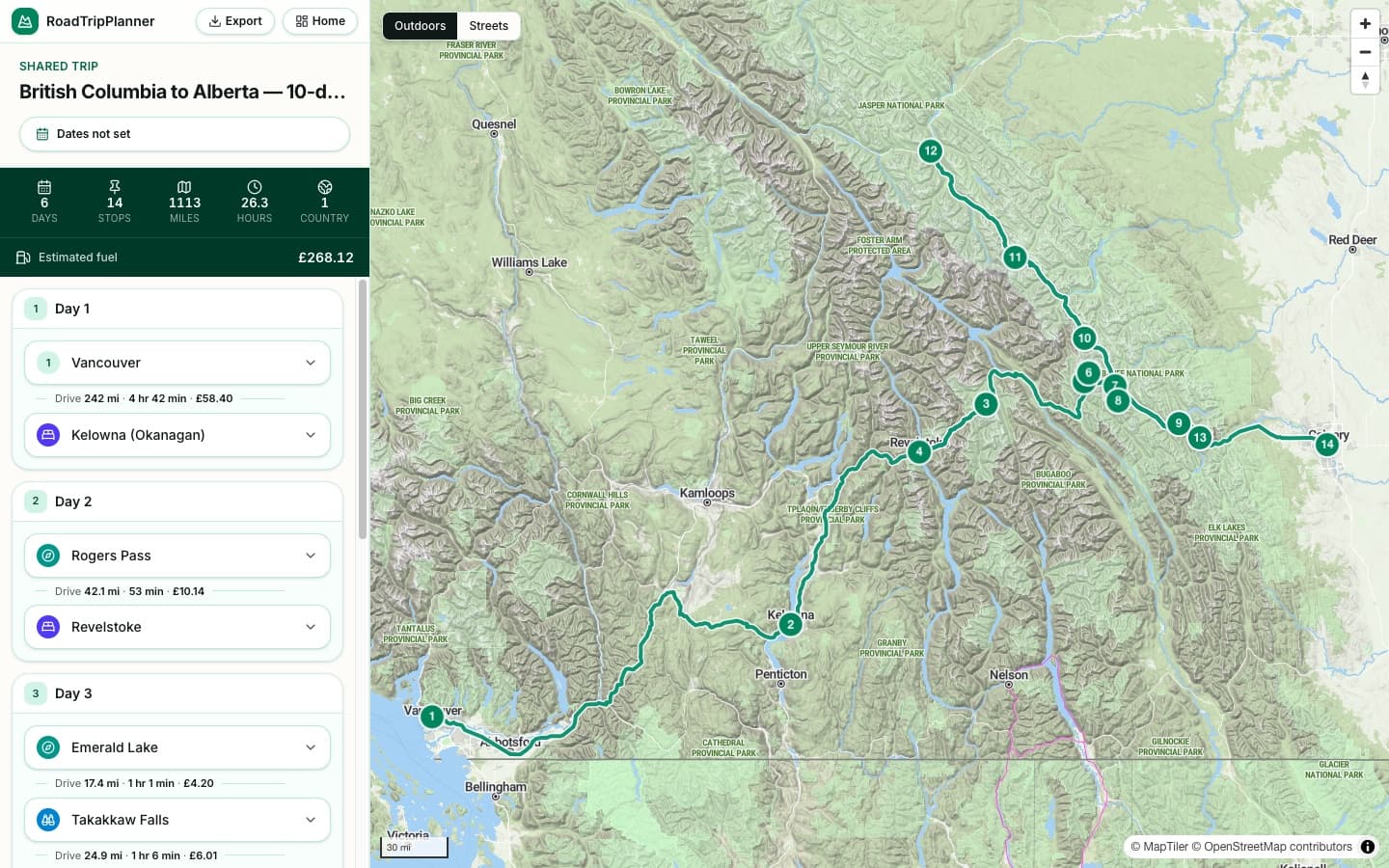
Task: Click map marker 14 at Calgary
Action: 1327,445
